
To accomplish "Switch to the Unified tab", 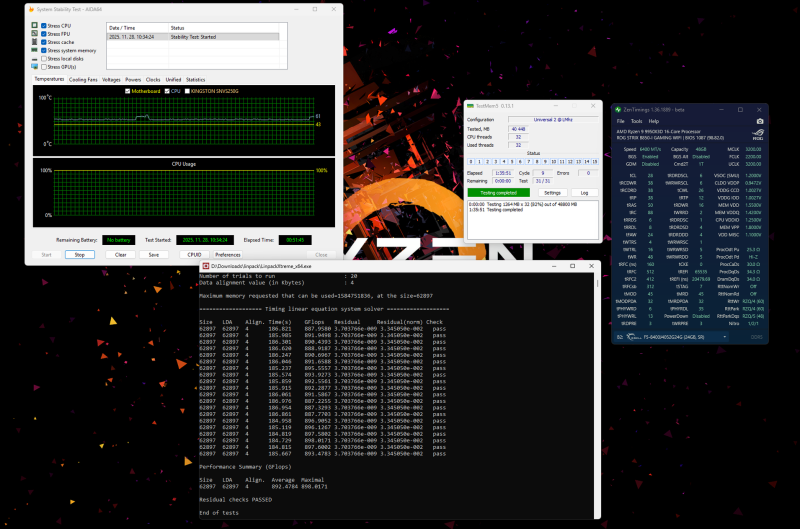I will [173, 80].
